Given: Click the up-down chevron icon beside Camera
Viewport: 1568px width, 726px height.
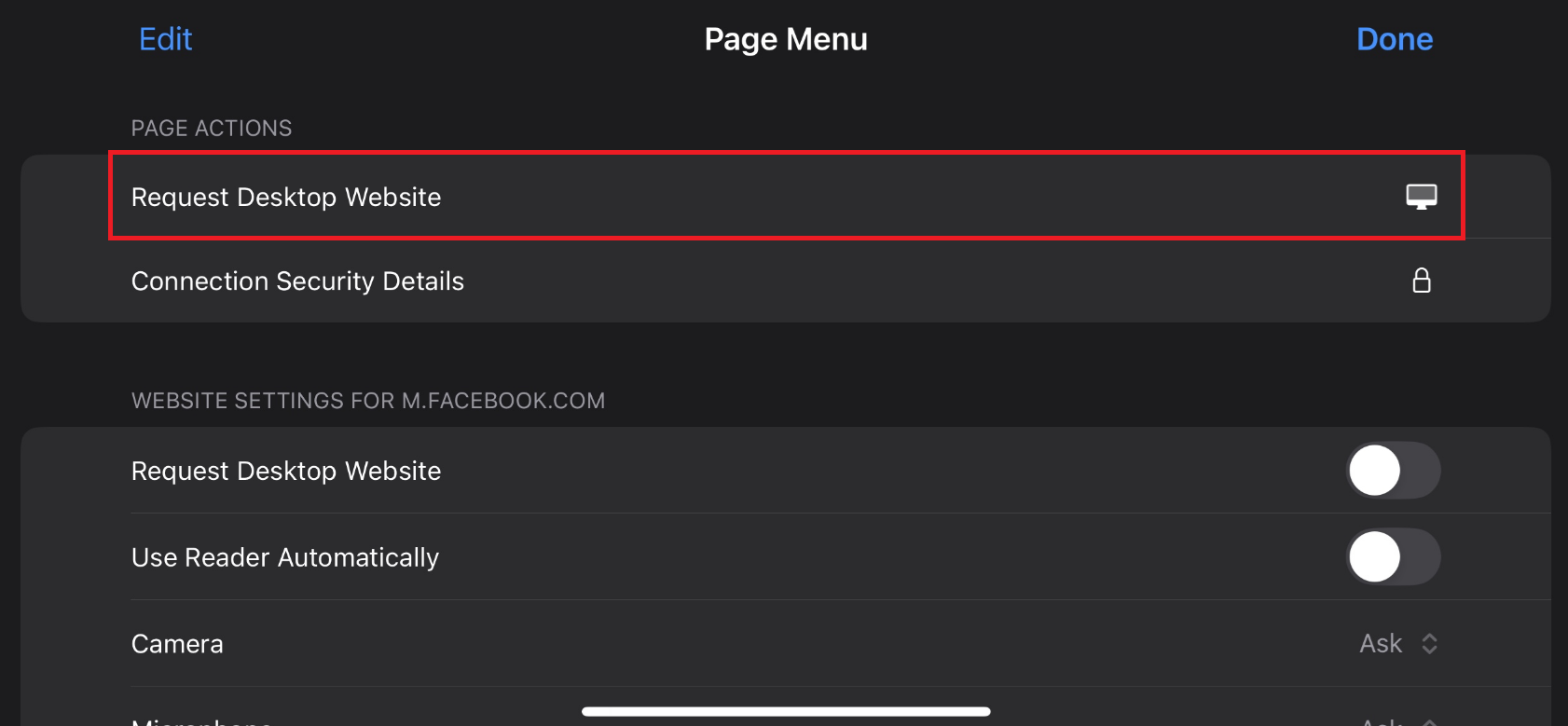Looking at the screenshot, I should (1429, 644).
